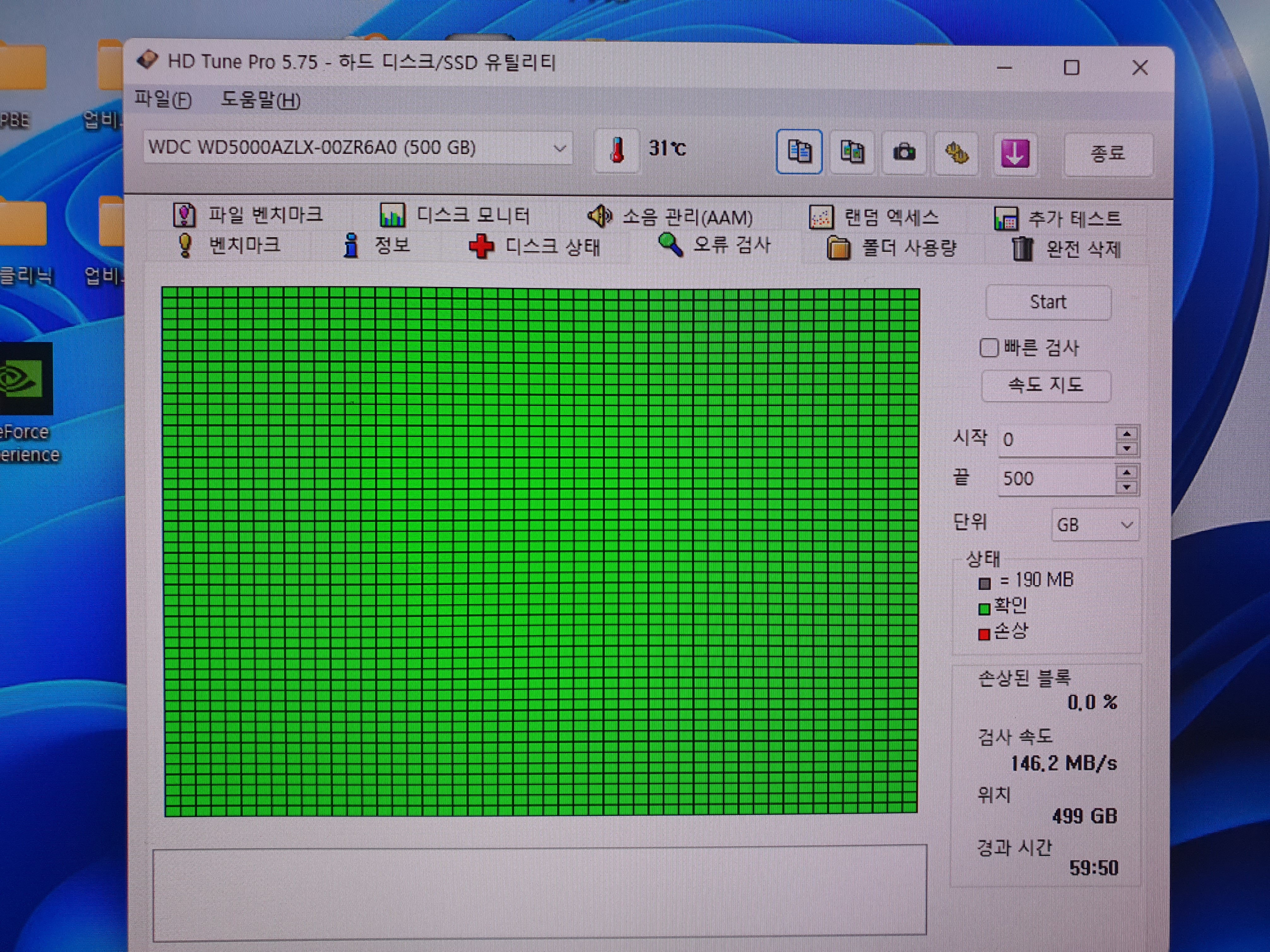Screen dimensions: 1270x952
Task: Click the green 확인 legend swatch
Action: point(985,609)
